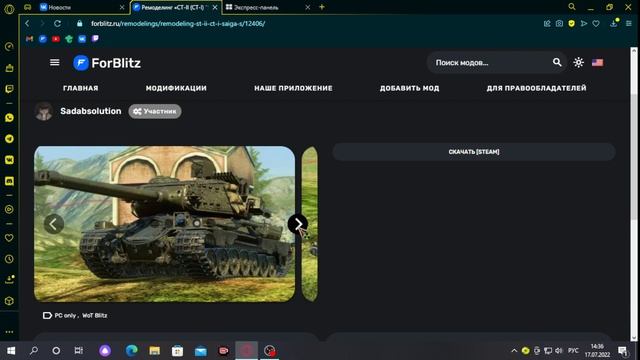The image size is (640, 360).
Task: Click the СКАЧАТЬ [STEAM] download button
Action: pos(474,152)
